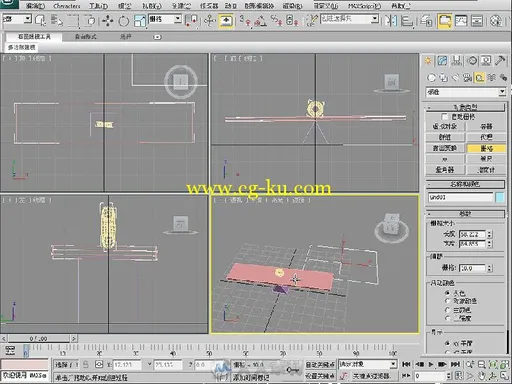Select the fourth grid color radio option

[x=447, y=318]
